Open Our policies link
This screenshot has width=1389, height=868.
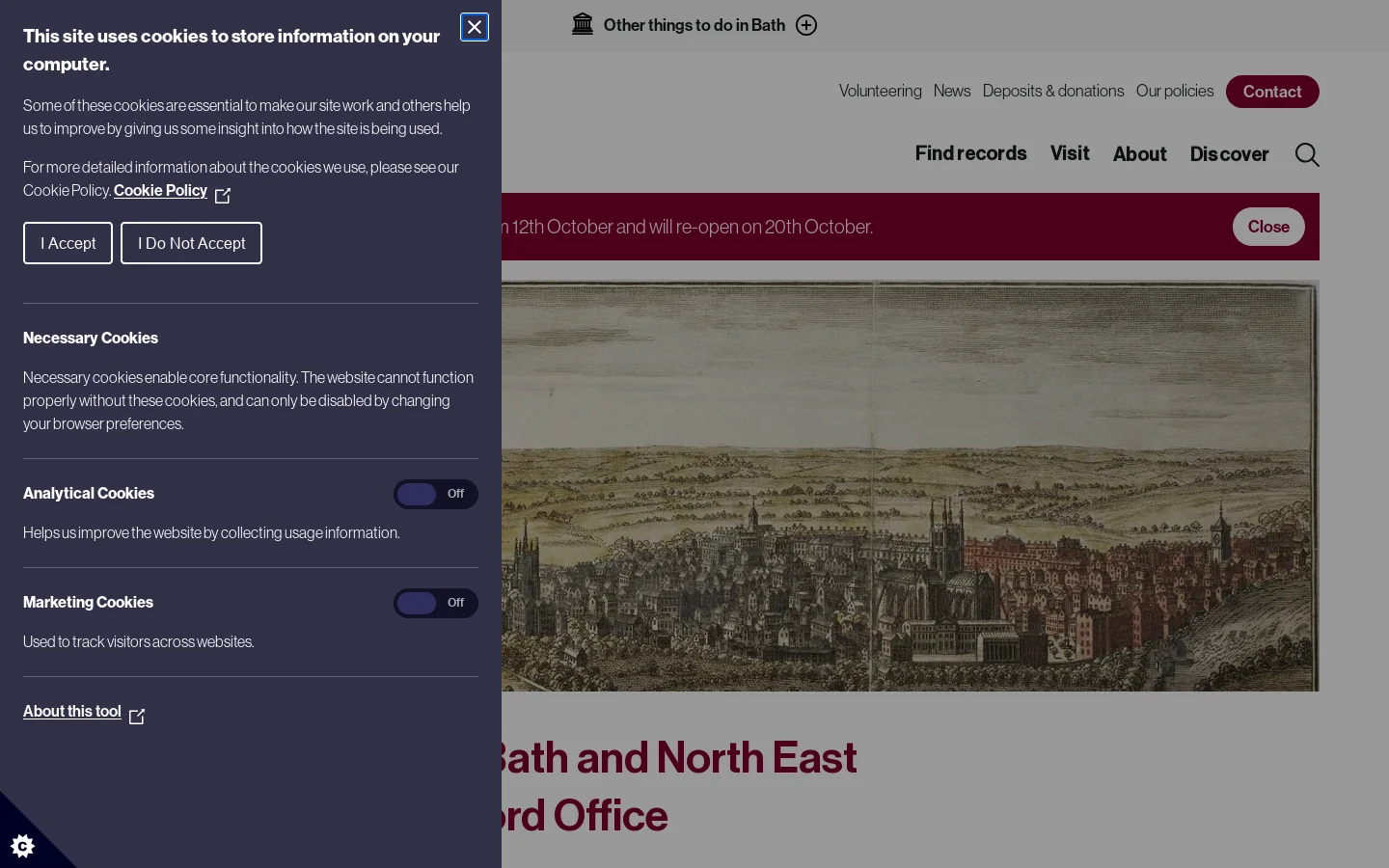tap(1175, 91)
